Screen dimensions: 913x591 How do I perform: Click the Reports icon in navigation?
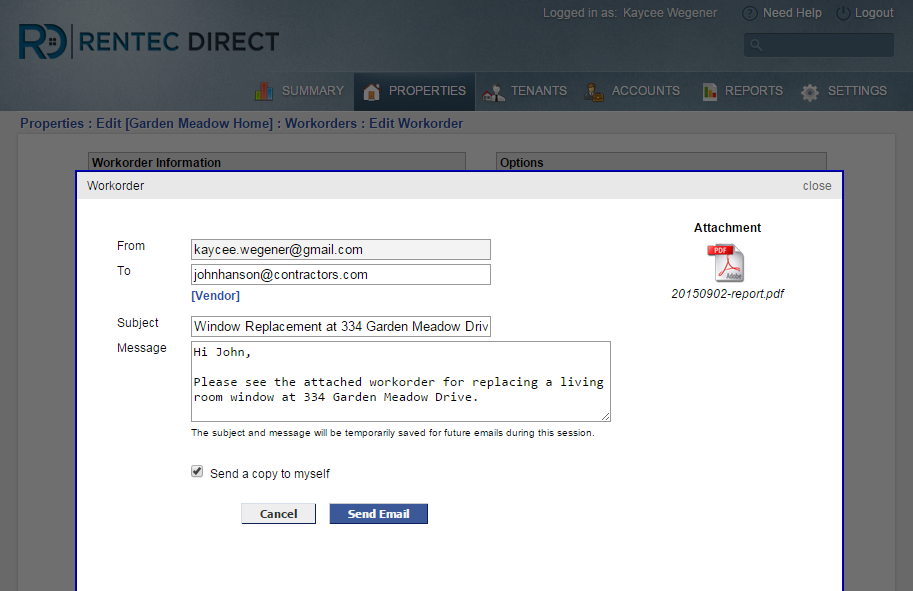click(710, 92)
